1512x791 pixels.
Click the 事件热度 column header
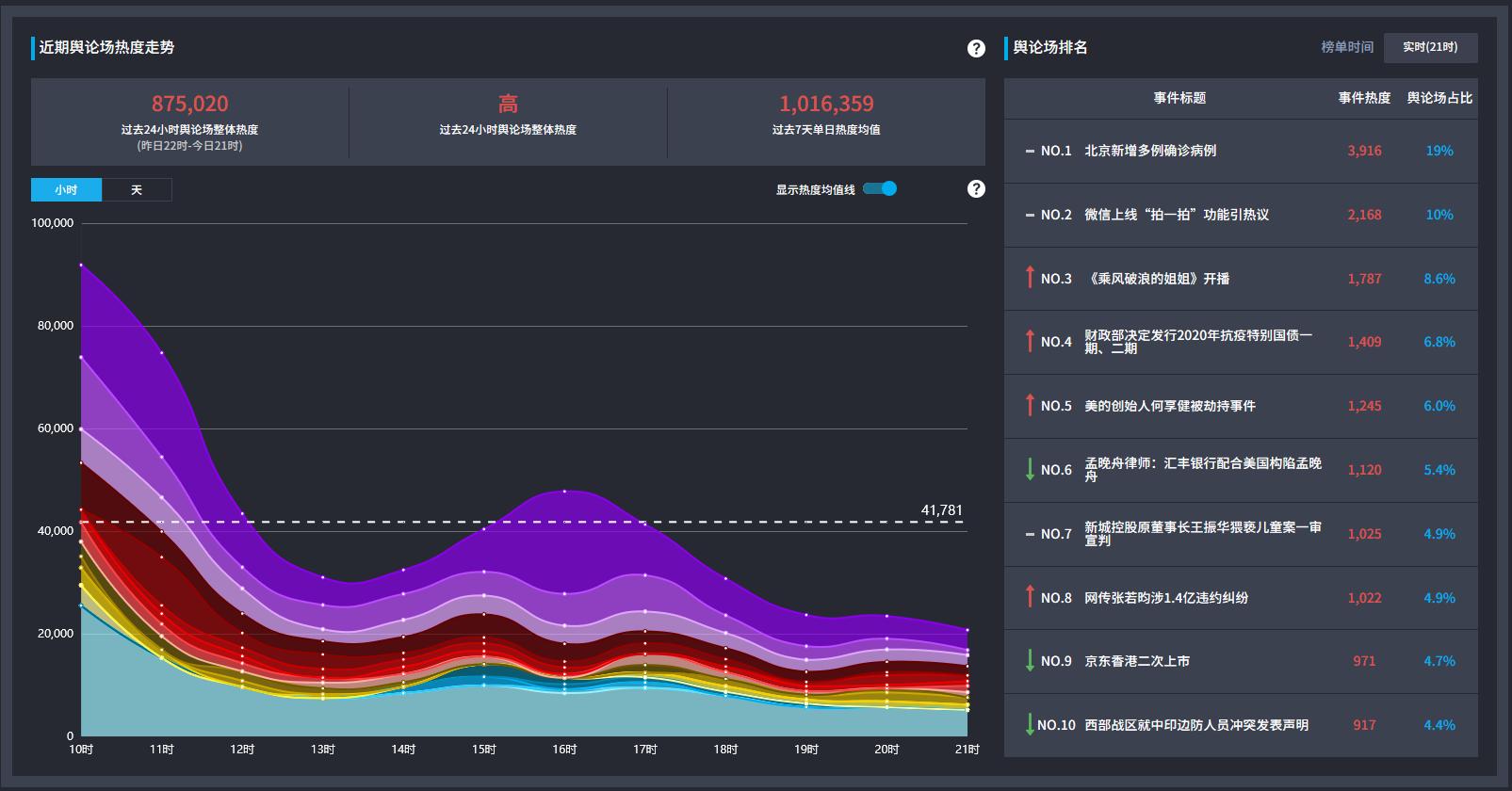(x=1364, y=98)
